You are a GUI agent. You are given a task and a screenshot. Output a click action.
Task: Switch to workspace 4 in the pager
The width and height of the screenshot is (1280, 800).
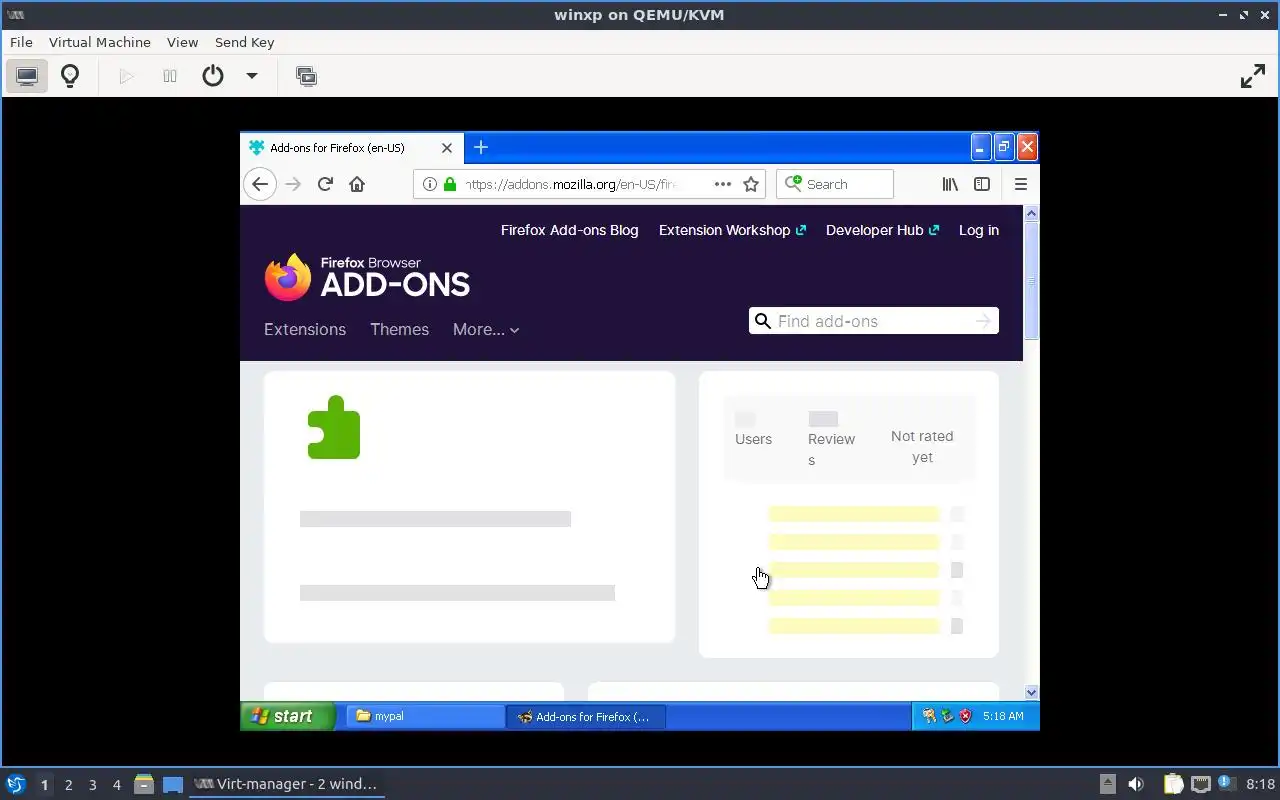tap(116, 785)
